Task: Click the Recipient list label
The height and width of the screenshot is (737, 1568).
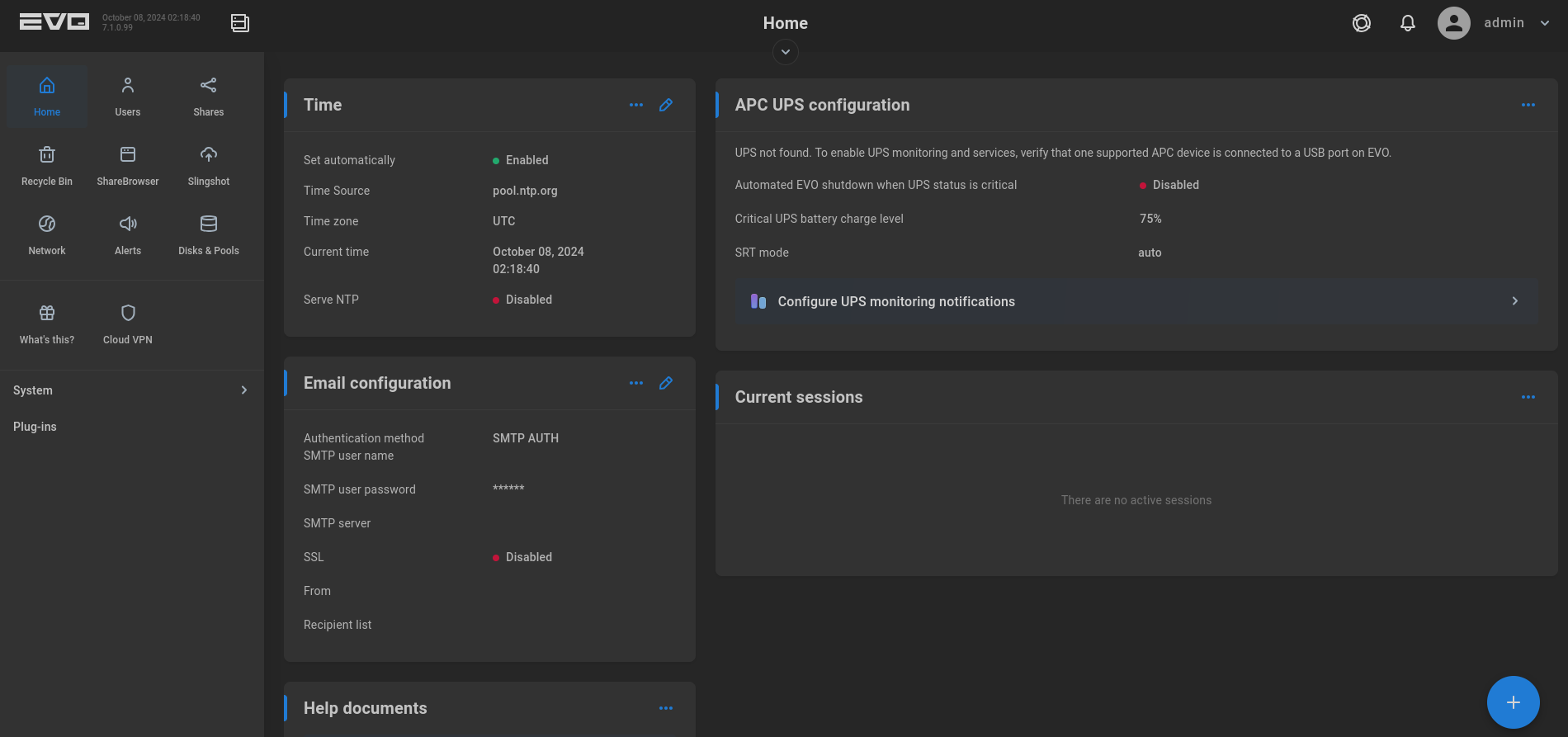Action: 338,625
